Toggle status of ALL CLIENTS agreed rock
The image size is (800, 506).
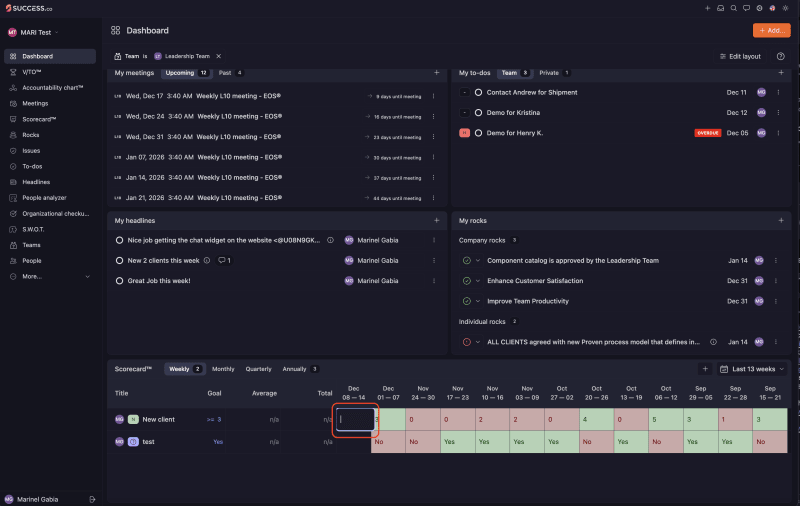466,342
